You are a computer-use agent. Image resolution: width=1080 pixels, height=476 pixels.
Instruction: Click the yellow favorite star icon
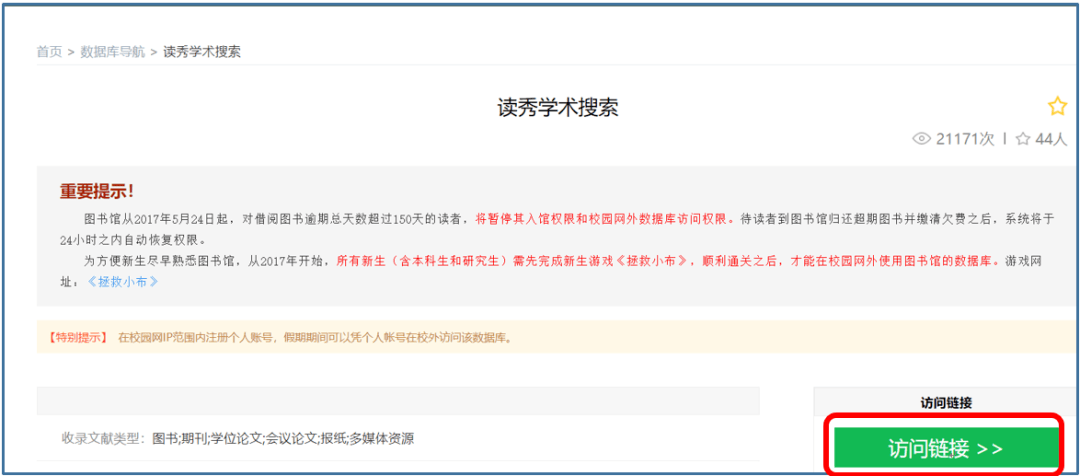click(1057, 106)
